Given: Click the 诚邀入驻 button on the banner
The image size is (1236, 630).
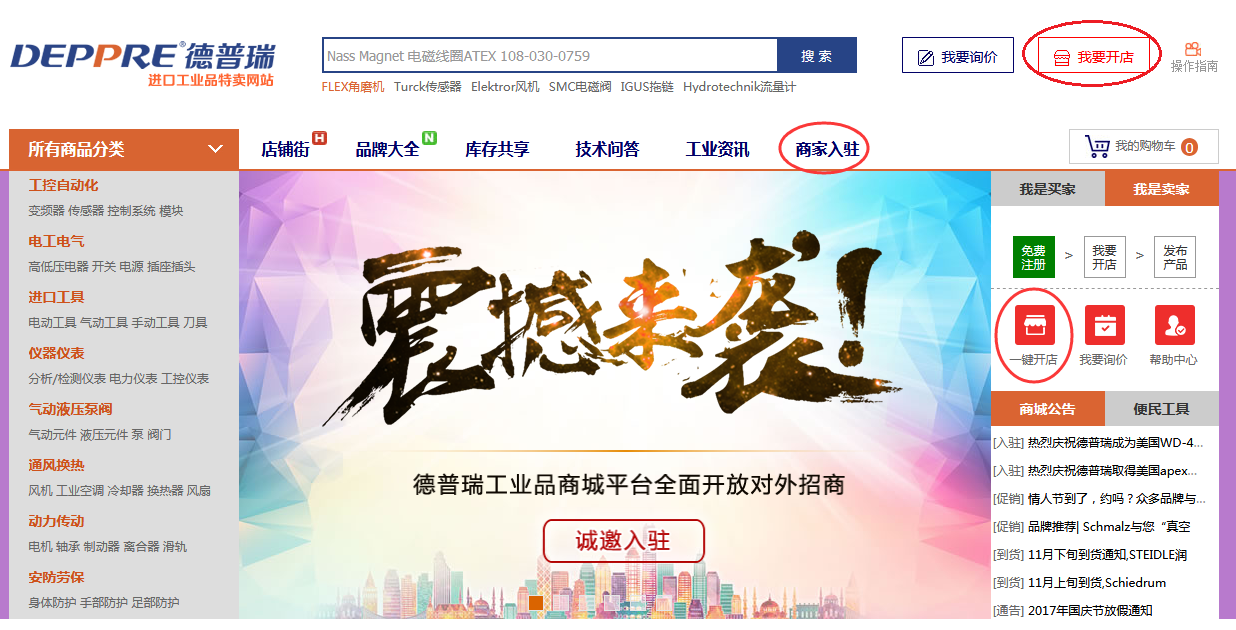Looking at the screenshot, I should pos(622,539).
